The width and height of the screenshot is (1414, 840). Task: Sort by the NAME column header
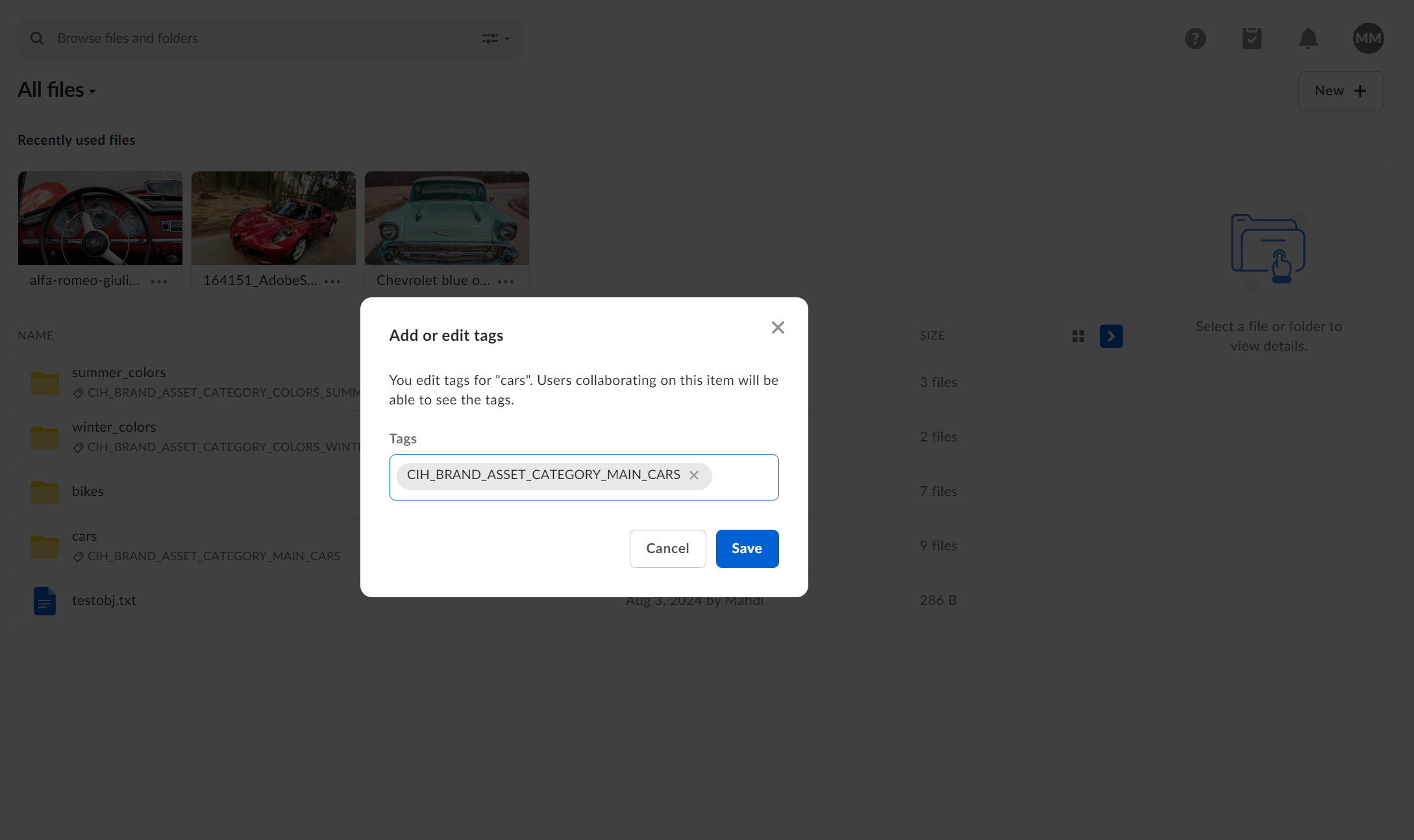point(36,336)
